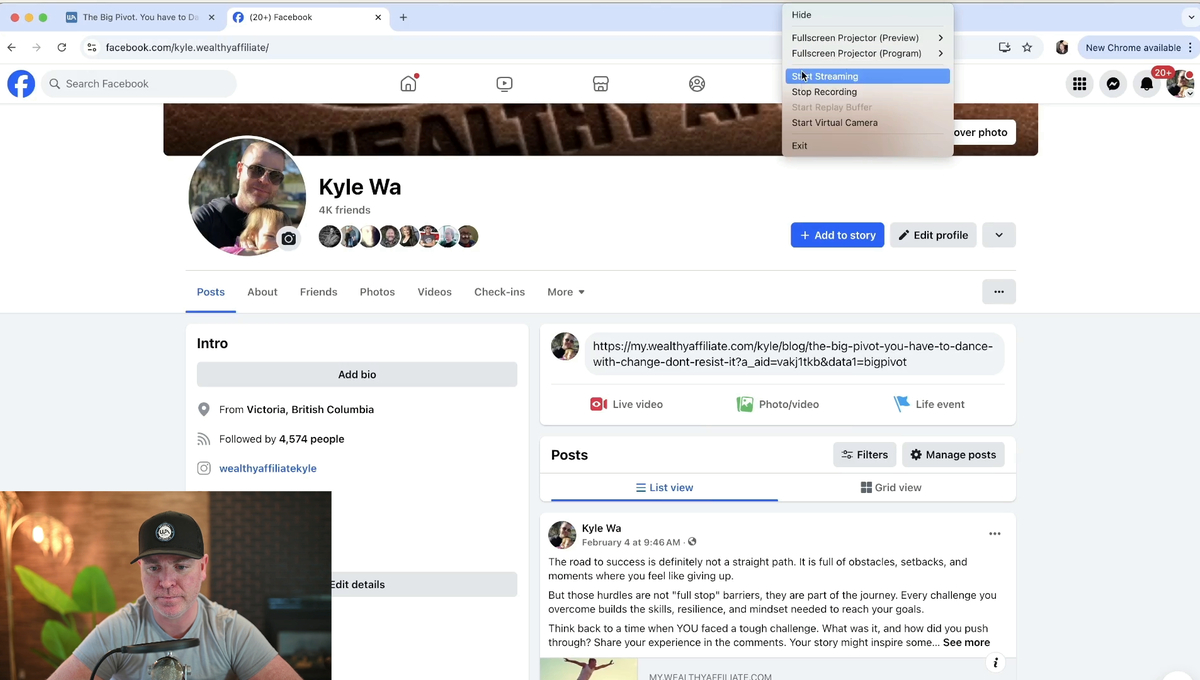Click the Search Facebook field
Viewport: 1200px width, 680px height.
pyautogui.click(x=139, y=84)
